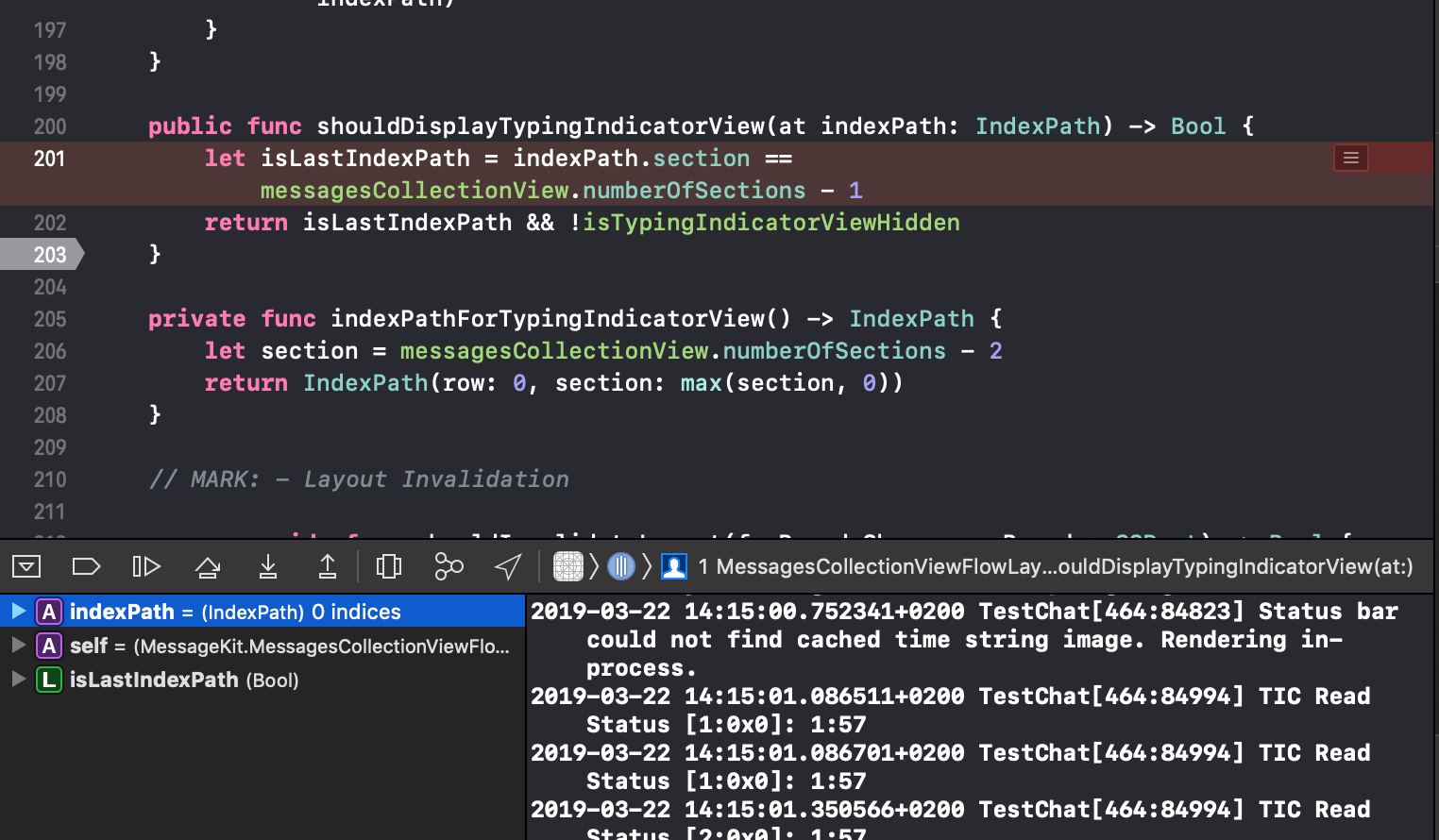Click console log at 14:15:01.086701
This screenshot has height=840, width=1439.
click(x=951, y=767)
